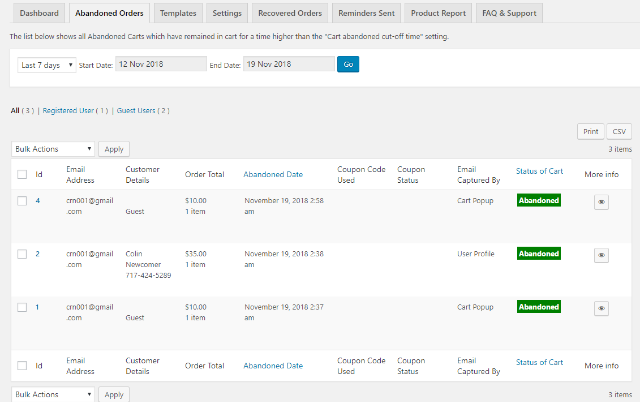Check the select-all box in table header
640x402 pixels.
[22, 175]
